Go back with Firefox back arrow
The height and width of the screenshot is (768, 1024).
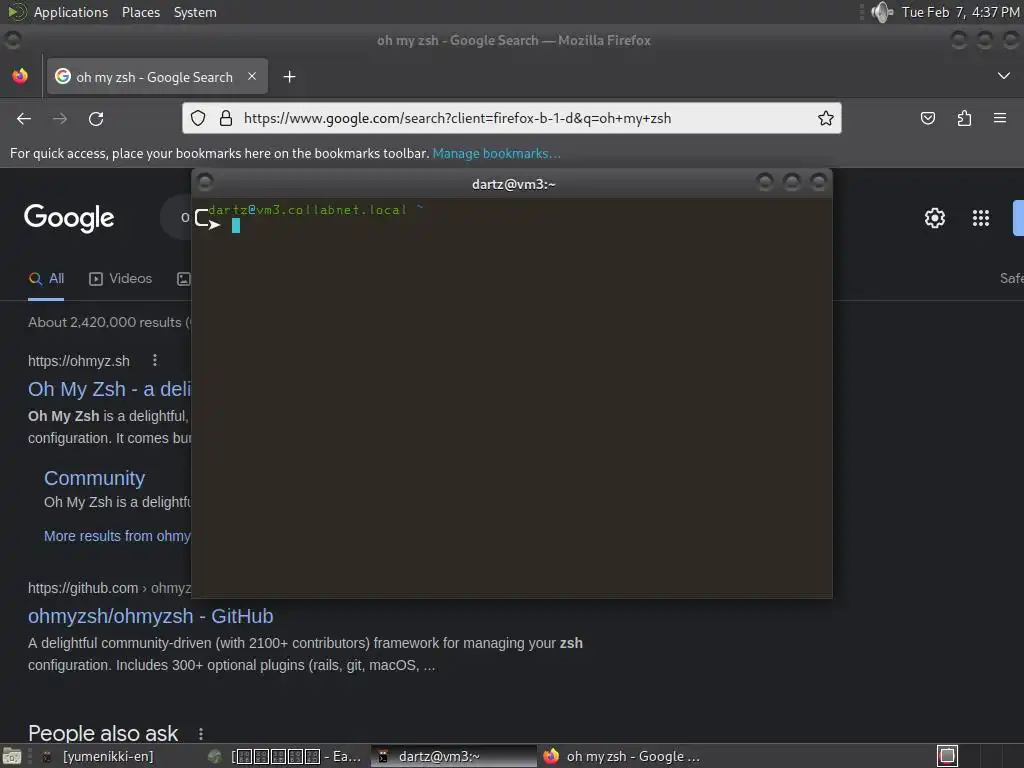(x=24, y=118)
